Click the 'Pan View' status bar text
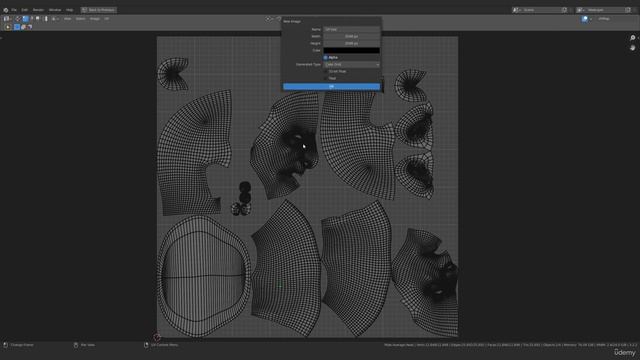Image resolution: width=640 pixels, height=360 pixels. pyautogui.click(x=88, y=345)
